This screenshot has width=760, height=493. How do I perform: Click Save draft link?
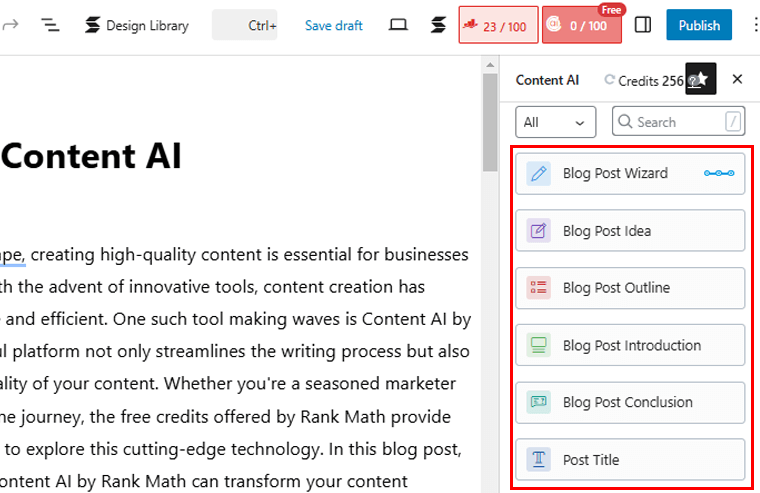pyautogui.click(x=333, y=25)
